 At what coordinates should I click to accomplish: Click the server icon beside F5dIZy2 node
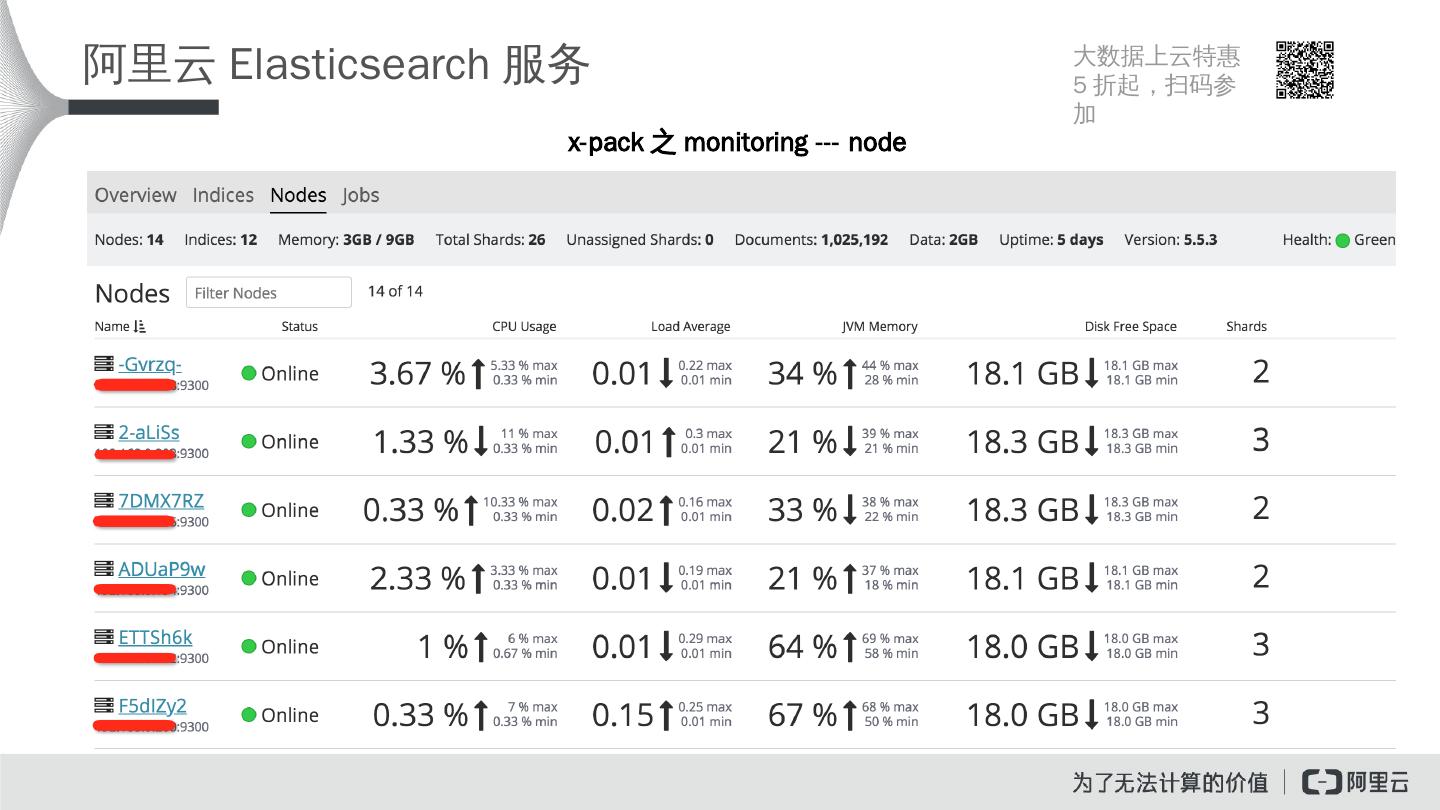tap(103, 705)
